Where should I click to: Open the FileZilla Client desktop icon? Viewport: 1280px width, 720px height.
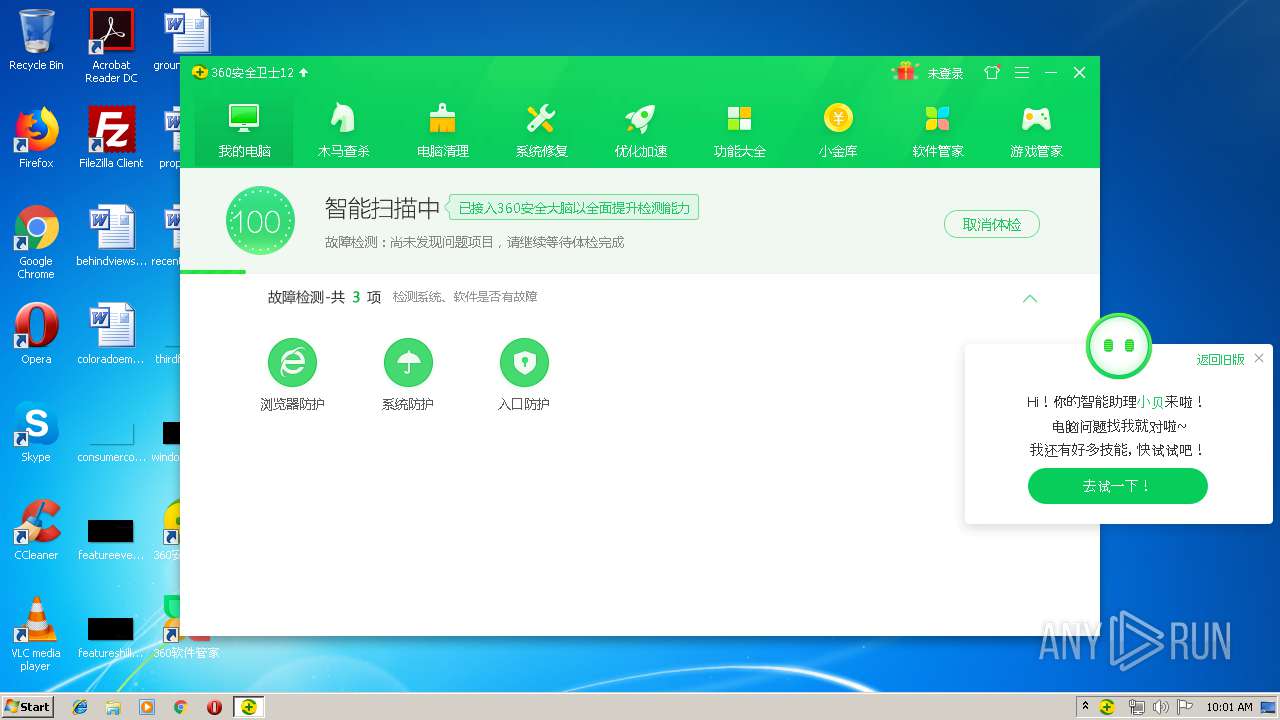[111, 138]
